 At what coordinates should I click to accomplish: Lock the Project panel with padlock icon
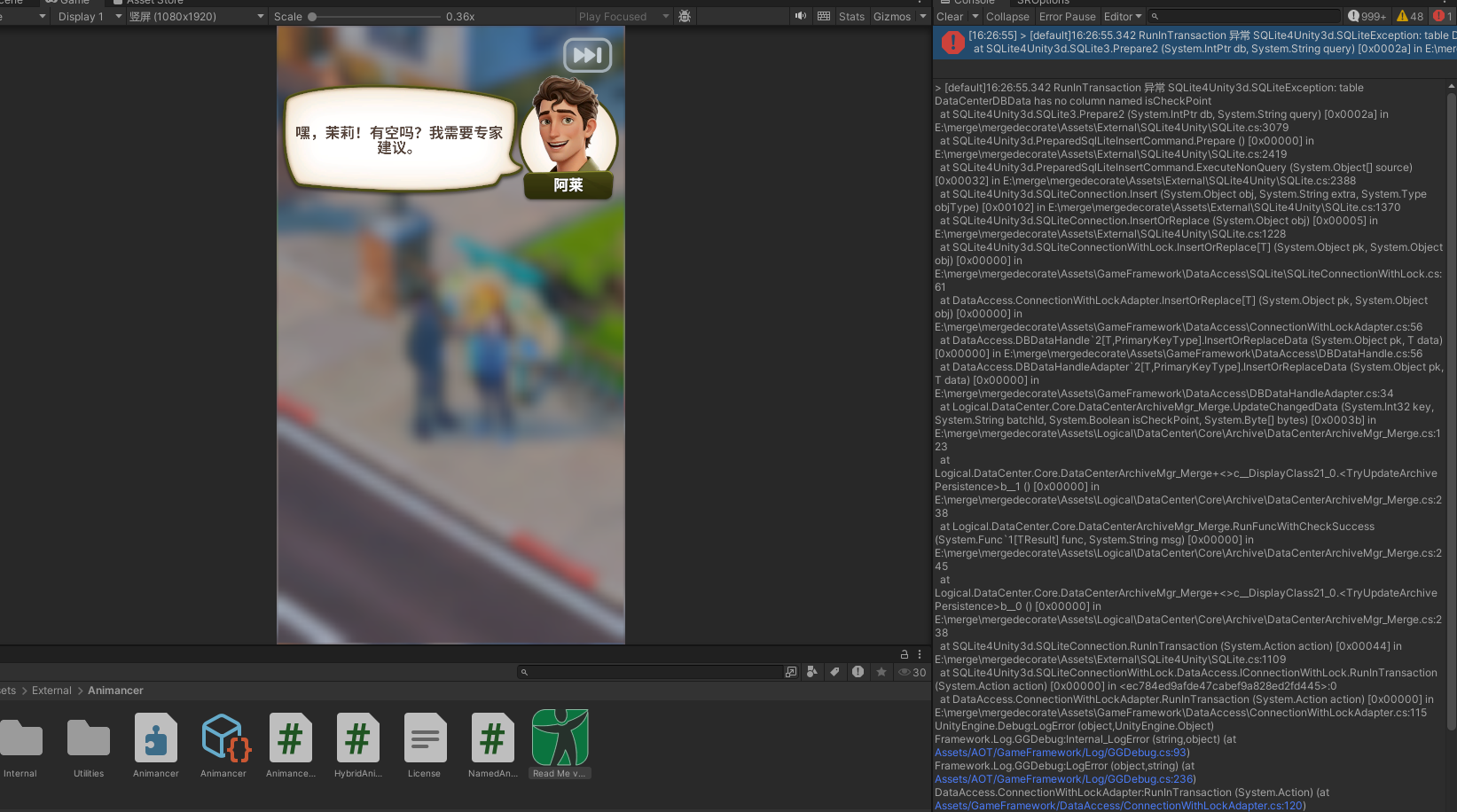905,654
